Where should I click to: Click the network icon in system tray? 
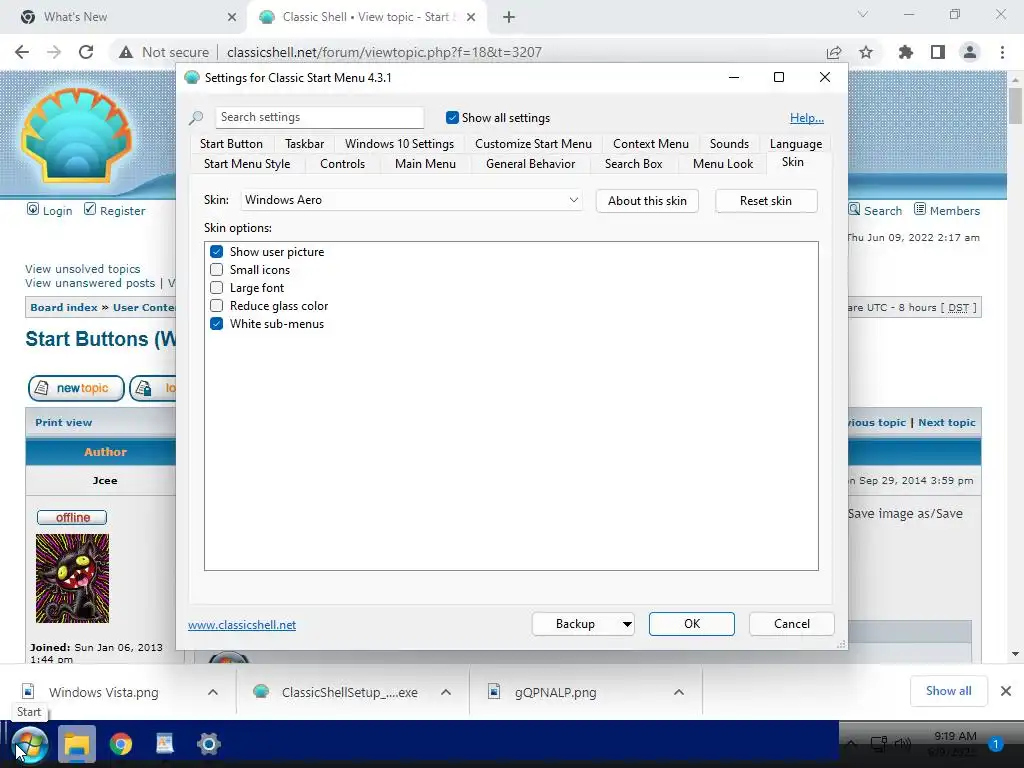point(879,744)
